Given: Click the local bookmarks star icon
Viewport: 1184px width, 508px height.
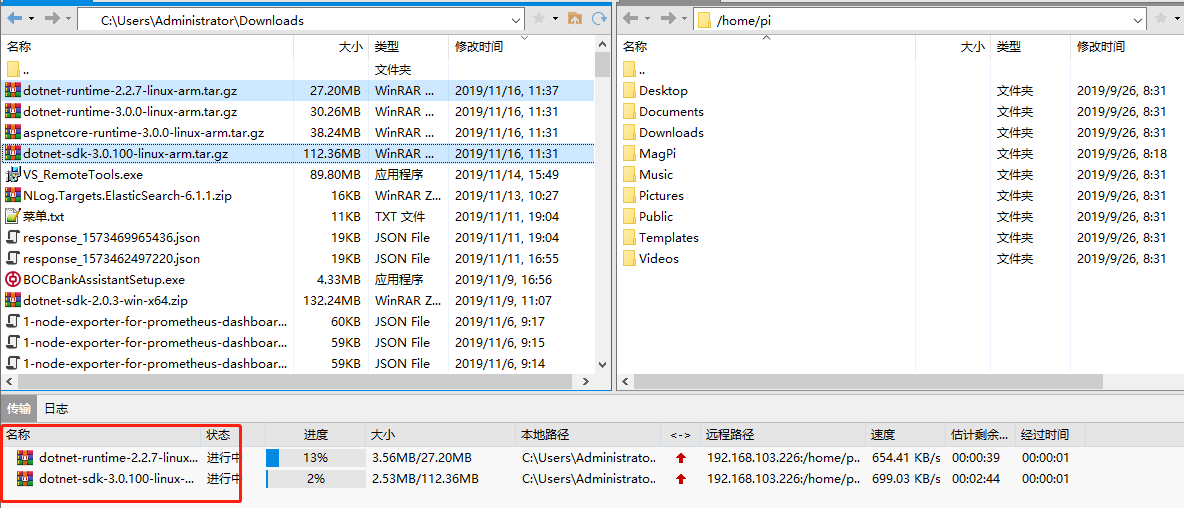Looking at the screenshot, I should 538,19.
